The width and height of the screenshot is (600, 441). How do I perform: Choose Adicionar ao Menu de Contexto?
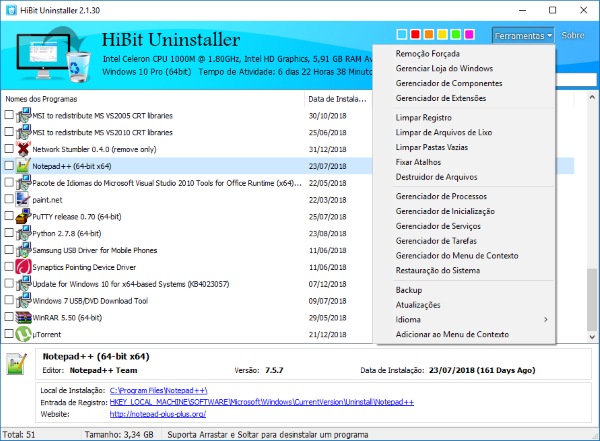click(x=452, y=334)
